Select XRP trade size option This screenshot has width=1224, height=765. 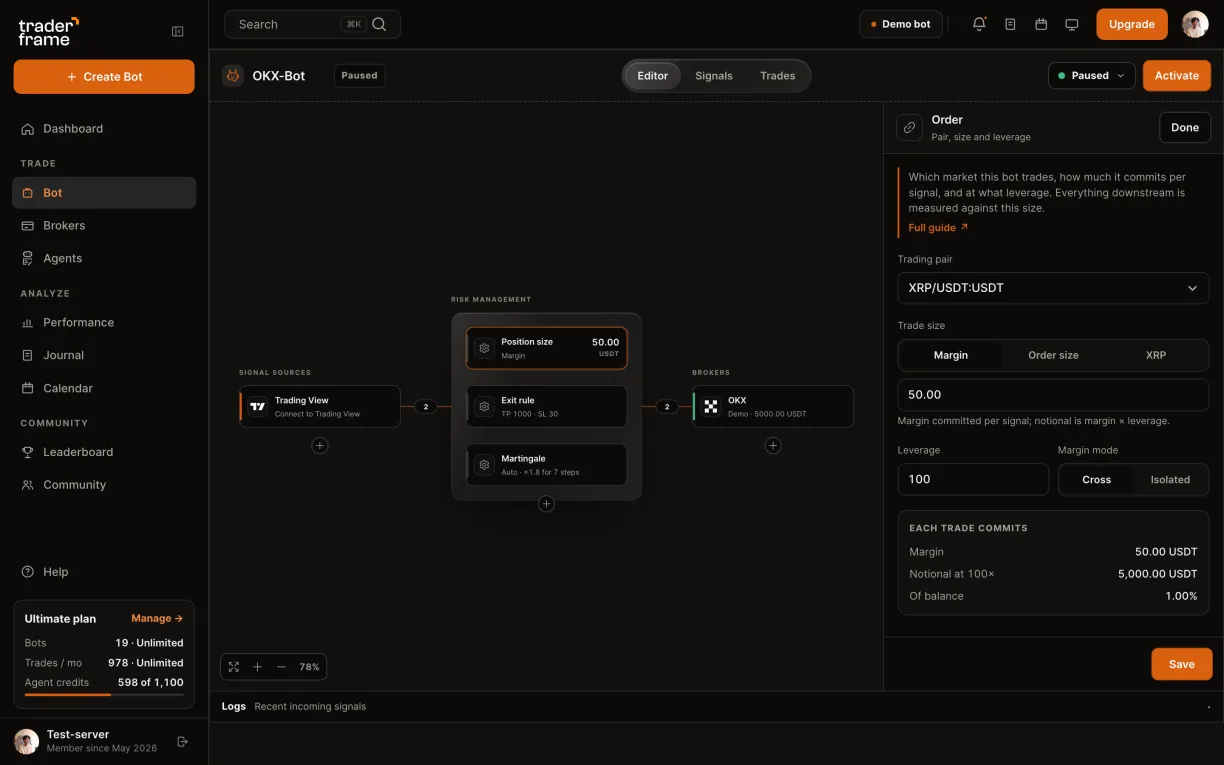point(1156,355)
